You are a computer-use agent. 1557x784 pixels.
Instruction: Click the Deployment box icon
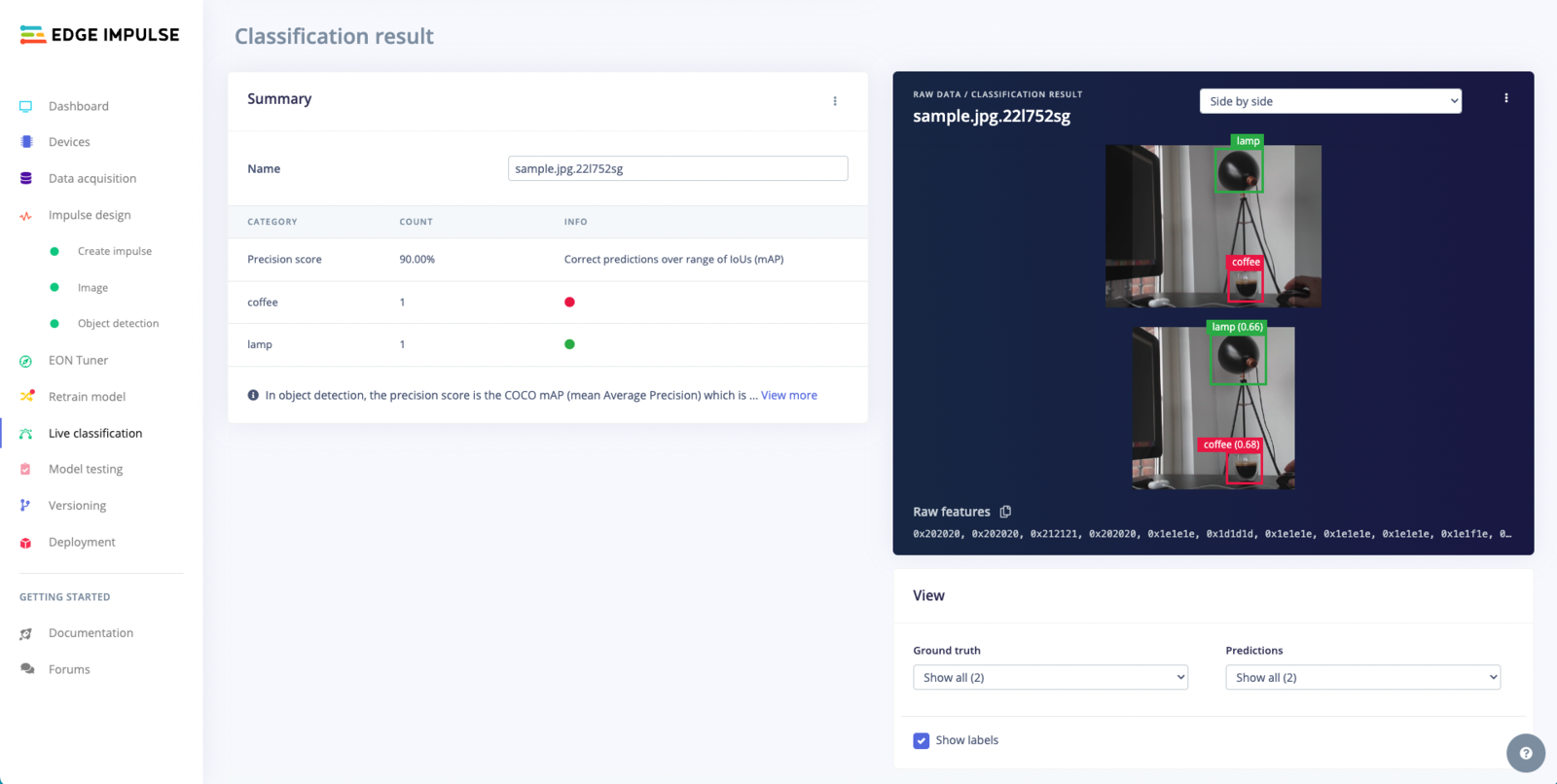pos(26,543)
